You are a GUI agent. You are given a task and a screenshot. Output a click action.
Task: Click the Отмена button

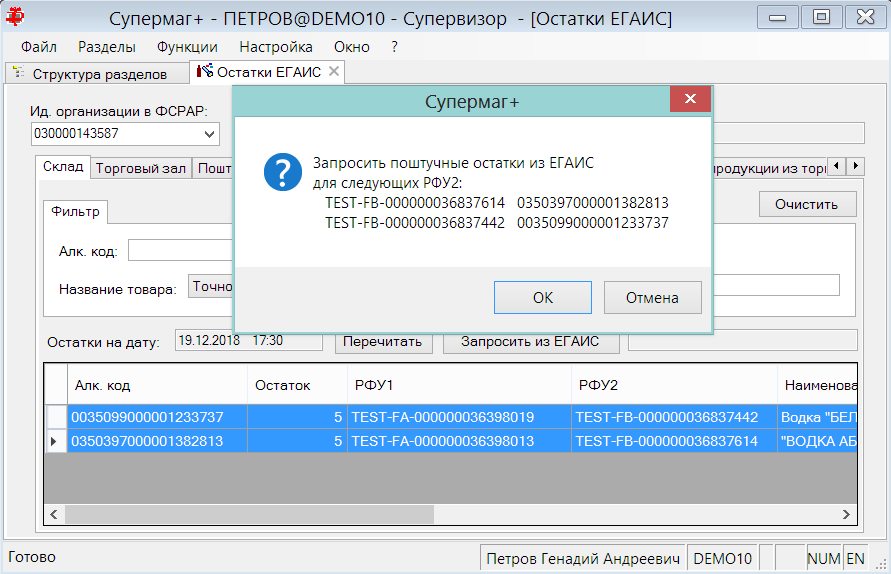[652, 297]
